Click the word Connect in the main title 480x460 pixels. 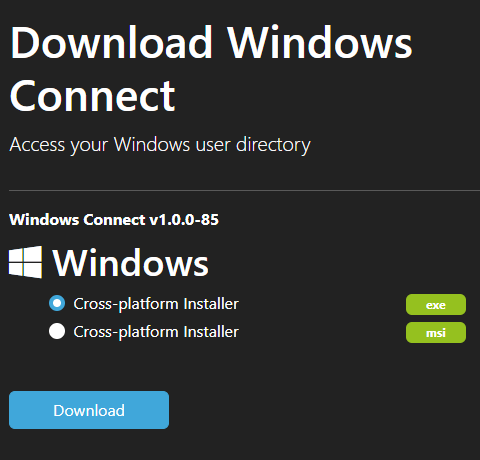pos(93,96)
